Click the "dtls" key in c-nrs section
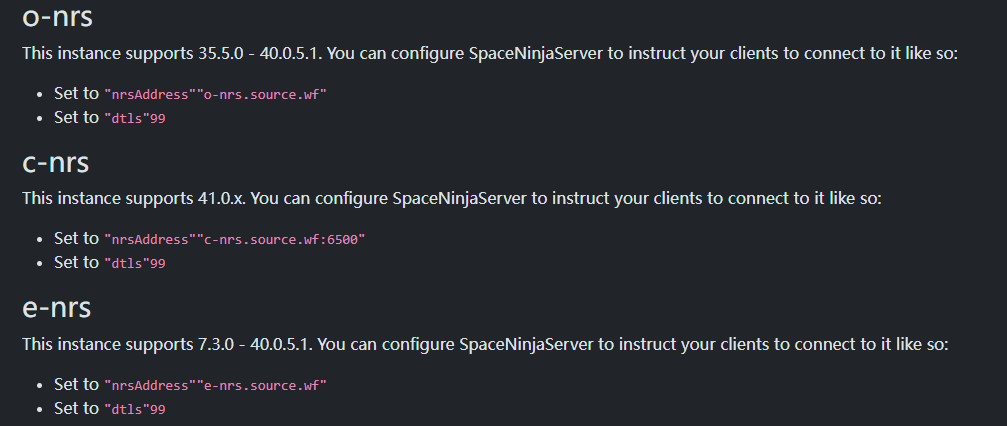1007x426 pixels. 126,264
